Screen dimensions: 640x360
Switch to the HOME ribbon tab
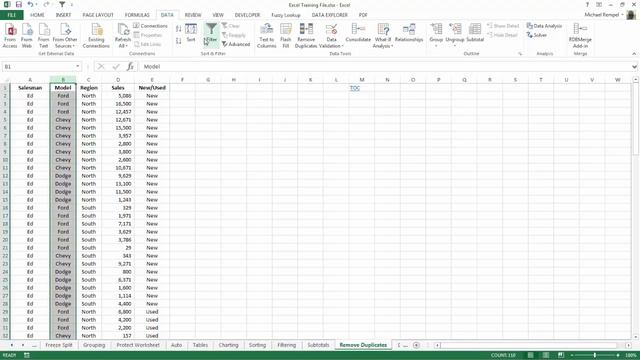[x=37, y=15]
